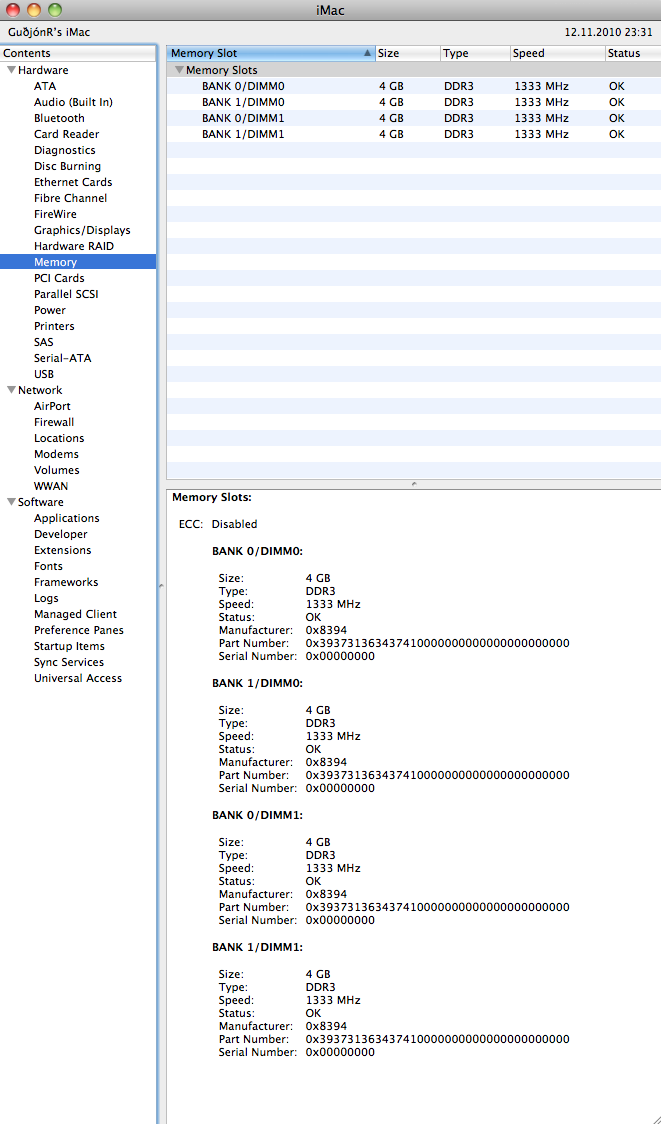The height and width of the screenshot is (1124, 661).
Task: Select Universal Access entry
Action: [78, 678]
